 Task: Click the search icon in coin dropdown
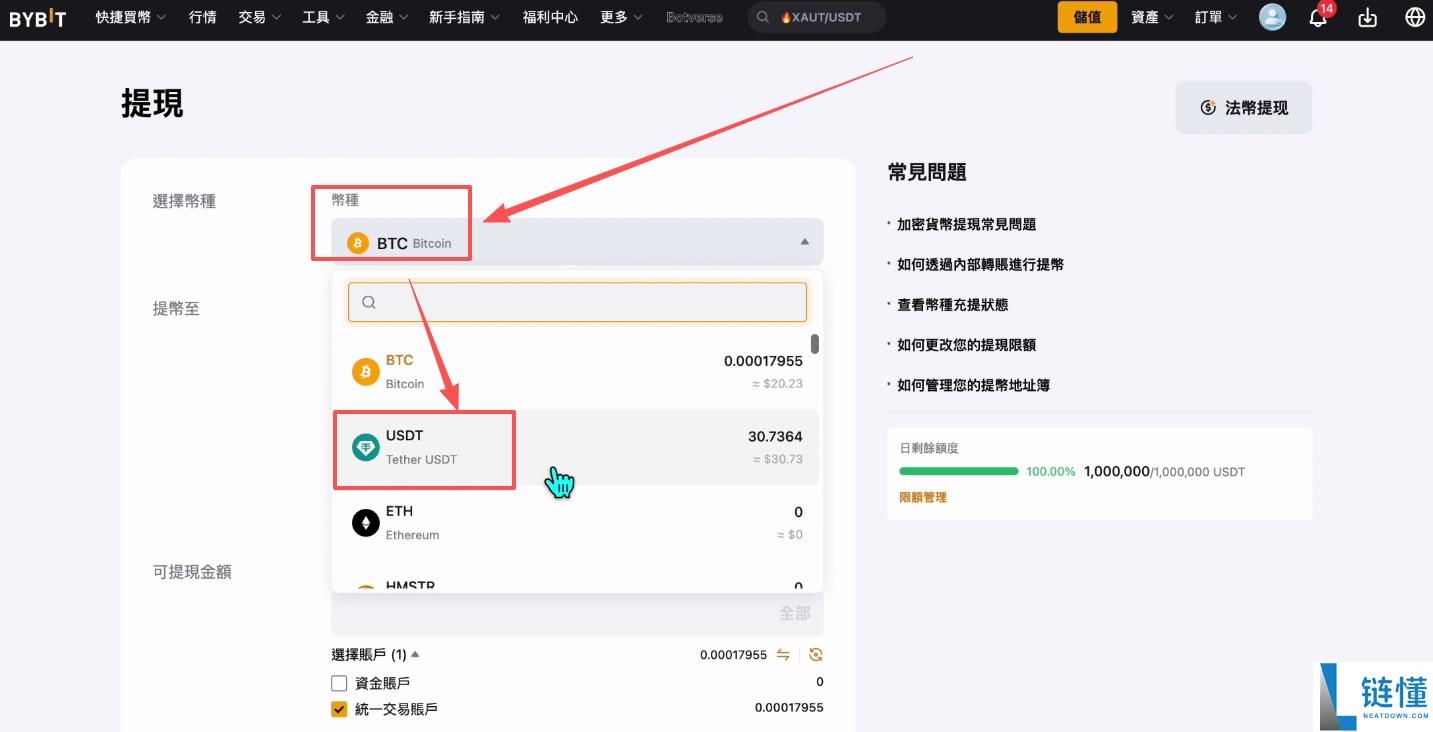369,302
